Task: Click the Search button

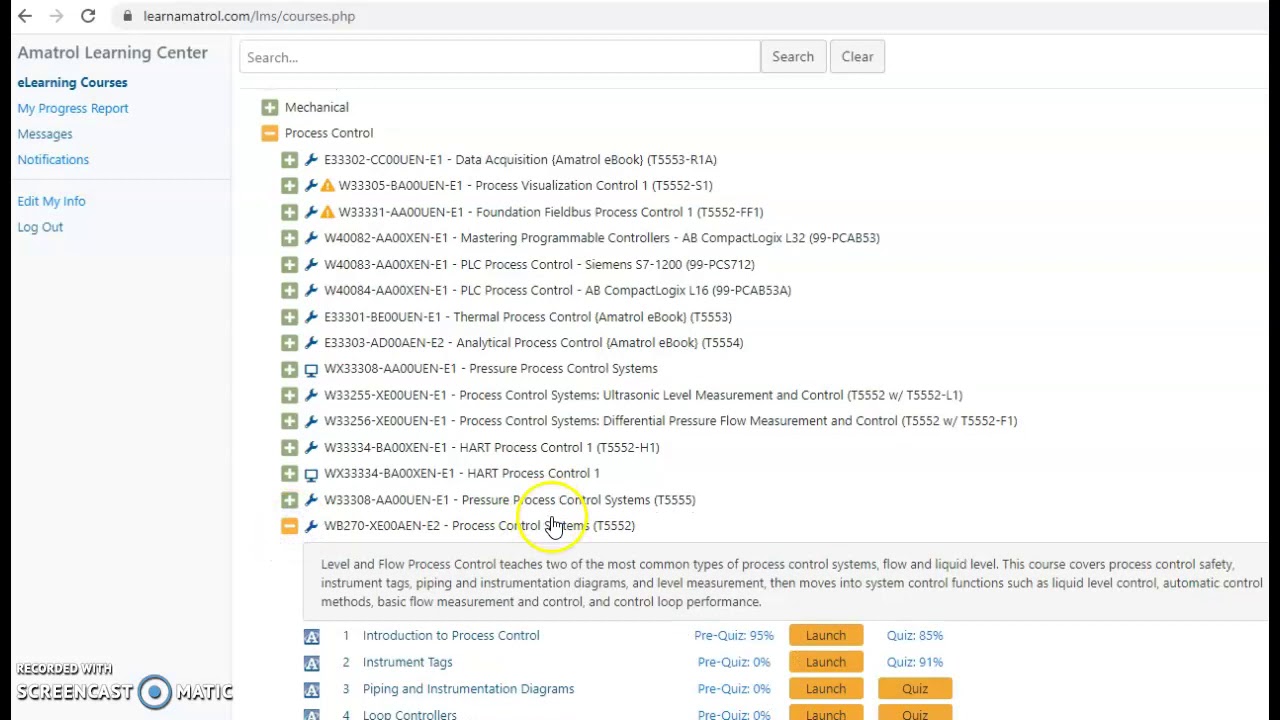Action: [x=793, y=57]
